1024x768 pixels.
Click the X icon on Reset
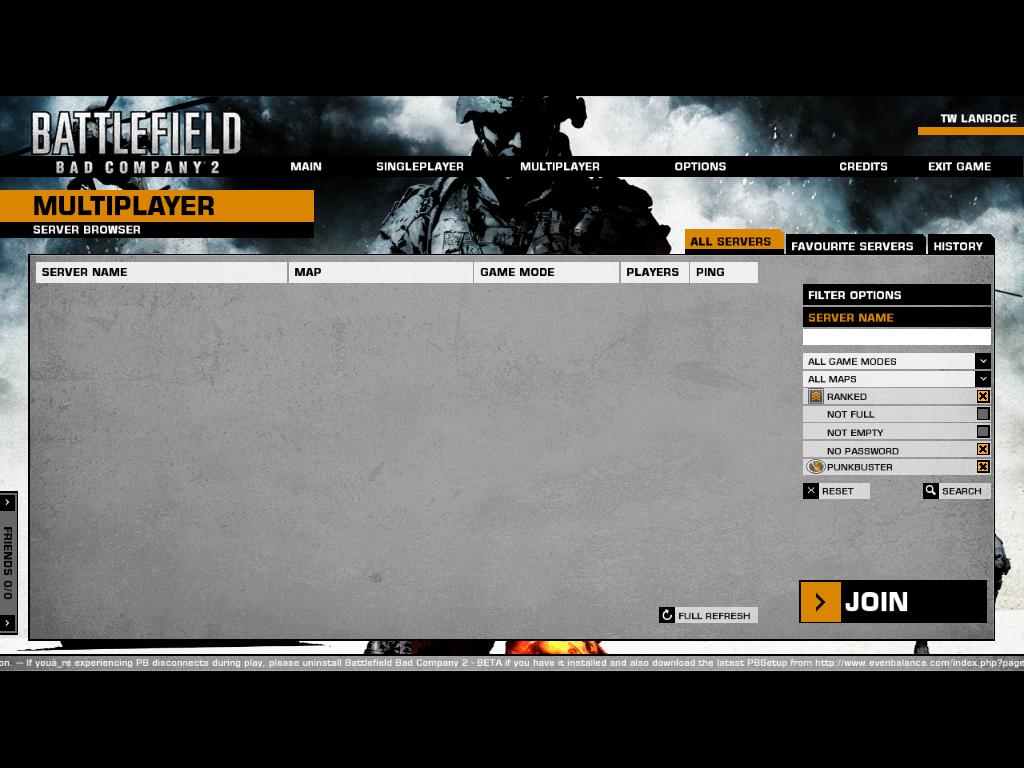pos(810,491)
